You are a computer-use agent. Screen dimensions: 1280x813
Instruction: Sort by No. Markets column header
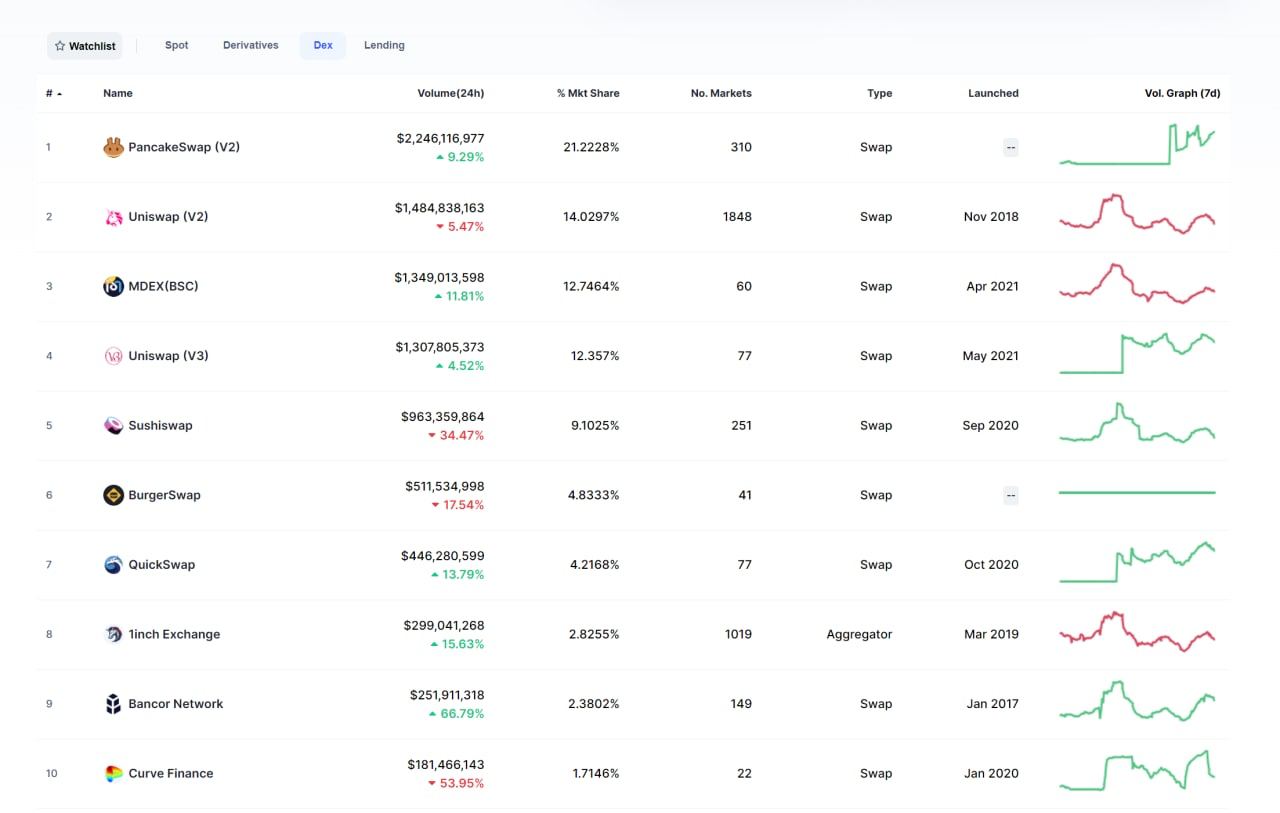[x=721, y=93]
